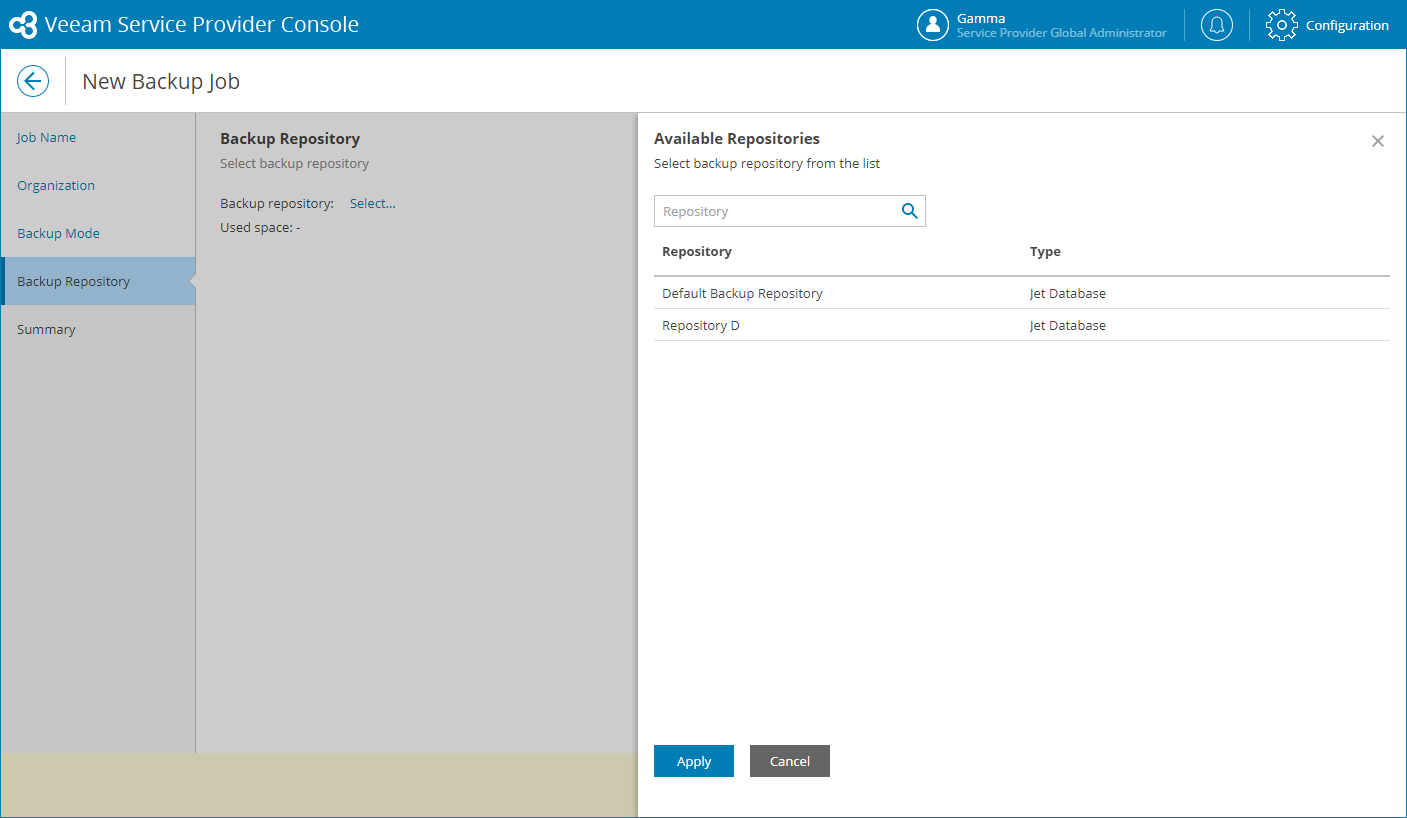Close the Available Repositories panel

click(1378, 141)
